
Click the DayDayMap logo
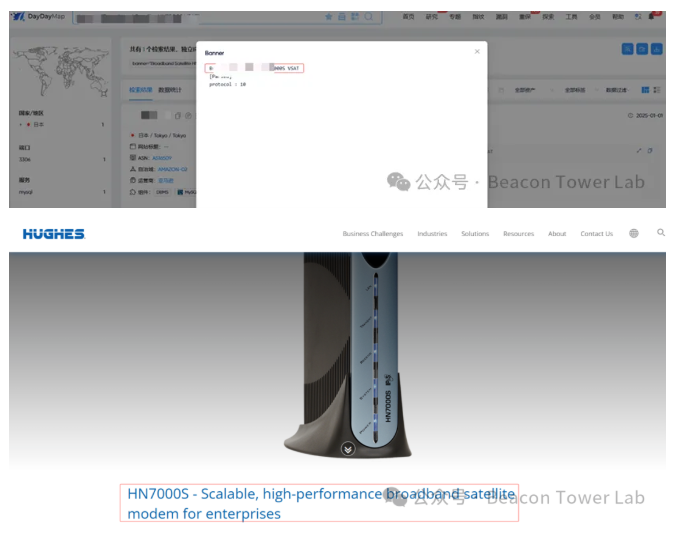(38, 16)
